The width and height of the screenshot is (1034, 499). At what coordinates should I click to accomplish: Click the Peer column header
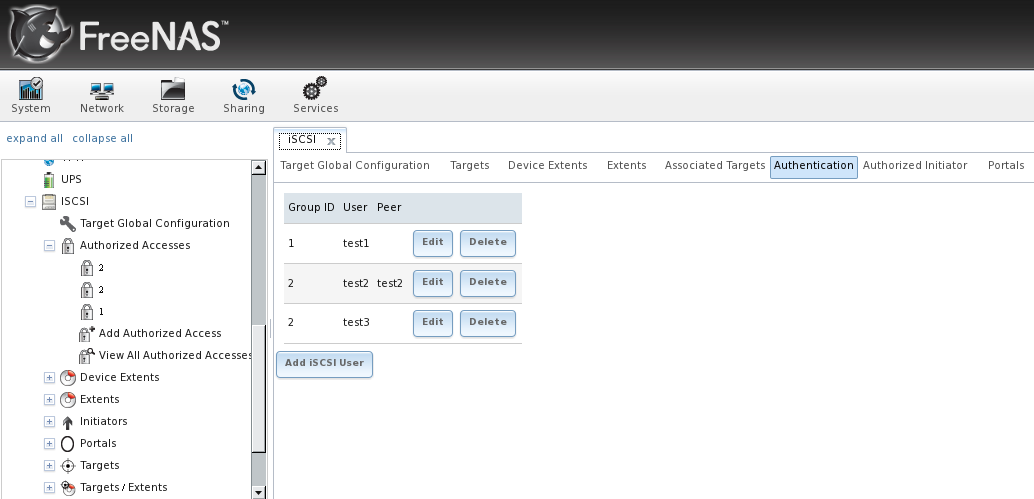389,208
